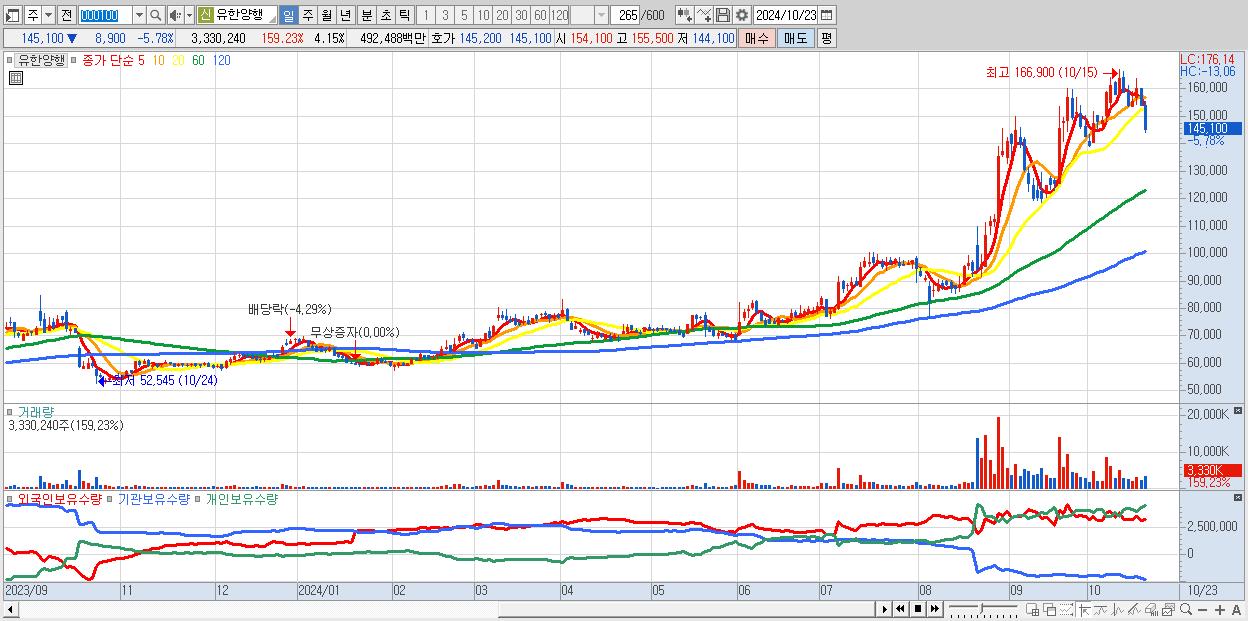1248x621 pixels.
Task: Click the add line indicator icon
Action: (x=705, y=15)
